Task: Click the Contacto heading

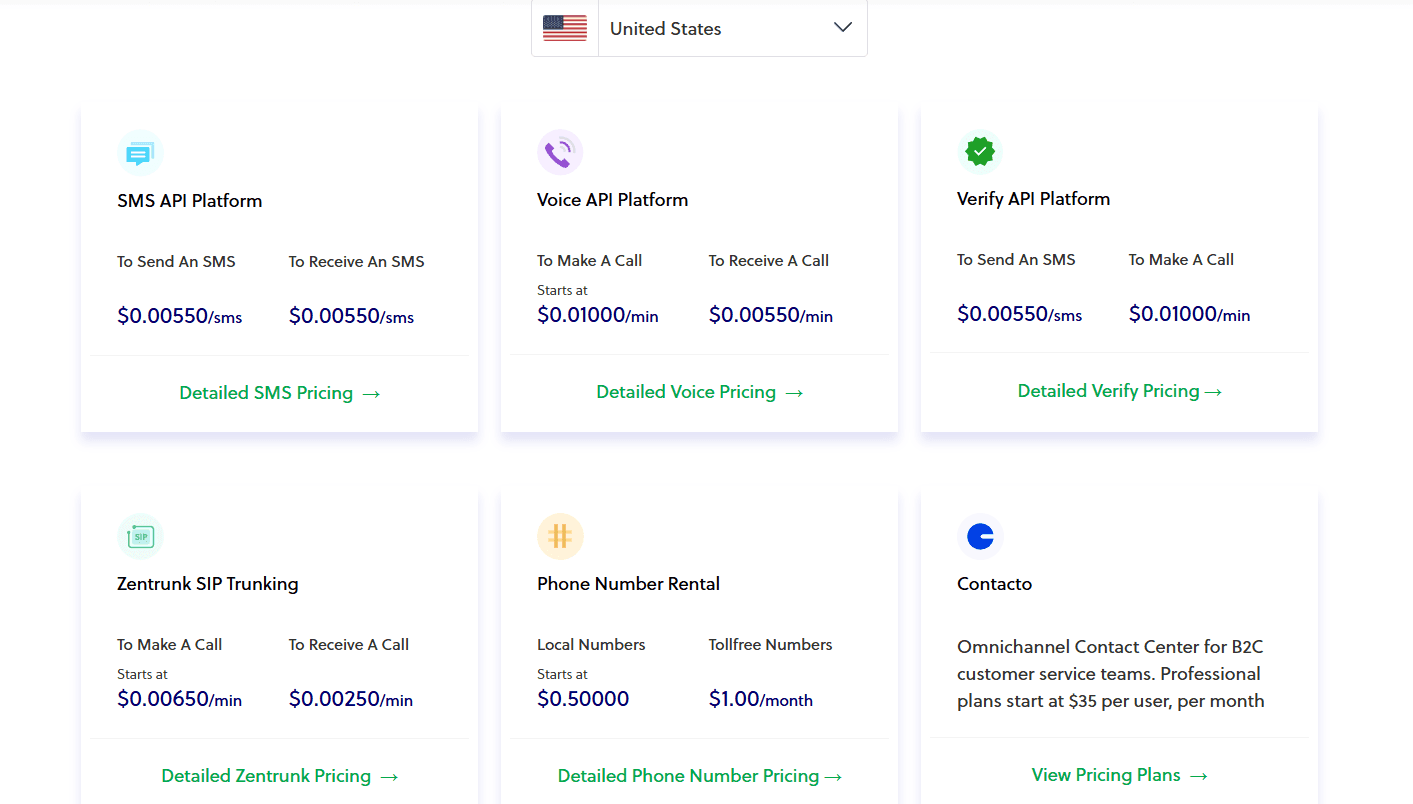Action: (x=995, y=584)
